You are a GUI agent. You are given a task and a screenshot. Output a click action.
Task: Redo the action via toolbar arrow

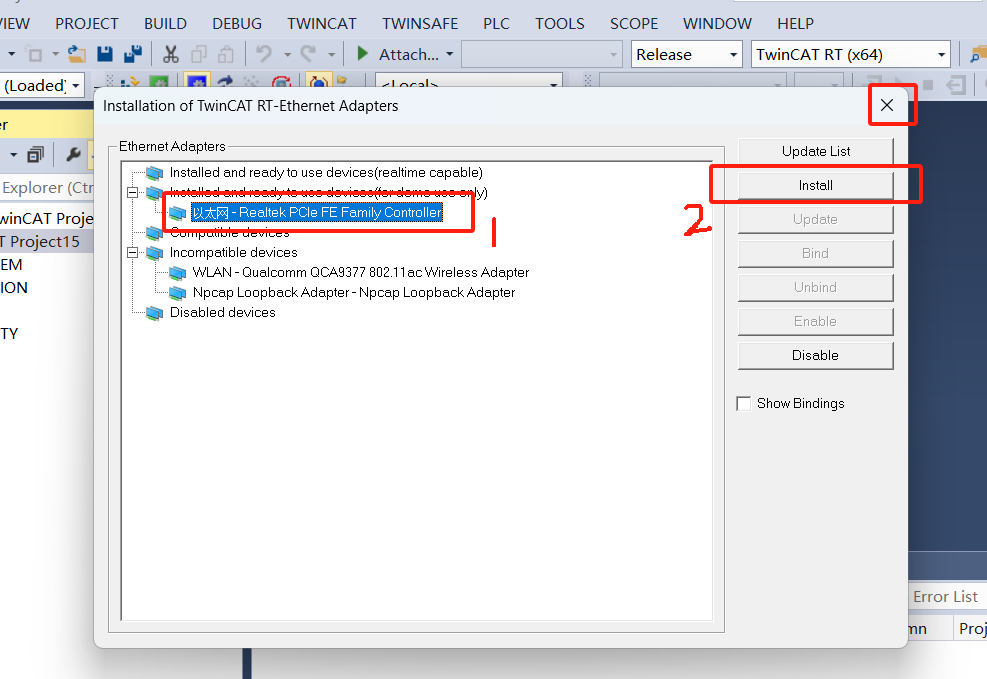click(x=308, y=55)
